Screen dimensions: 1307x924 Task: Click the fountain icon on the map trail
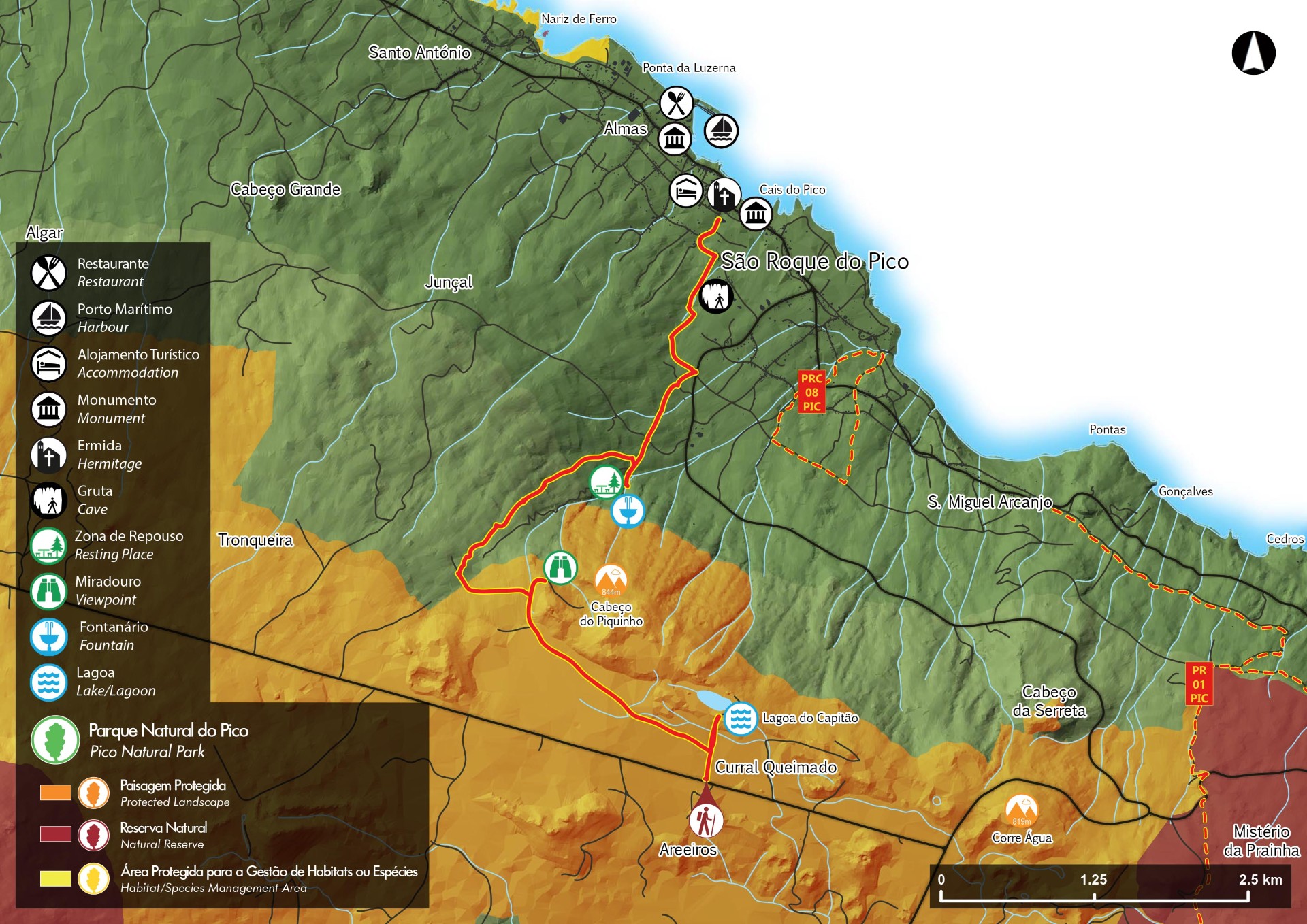pos(628,510)
